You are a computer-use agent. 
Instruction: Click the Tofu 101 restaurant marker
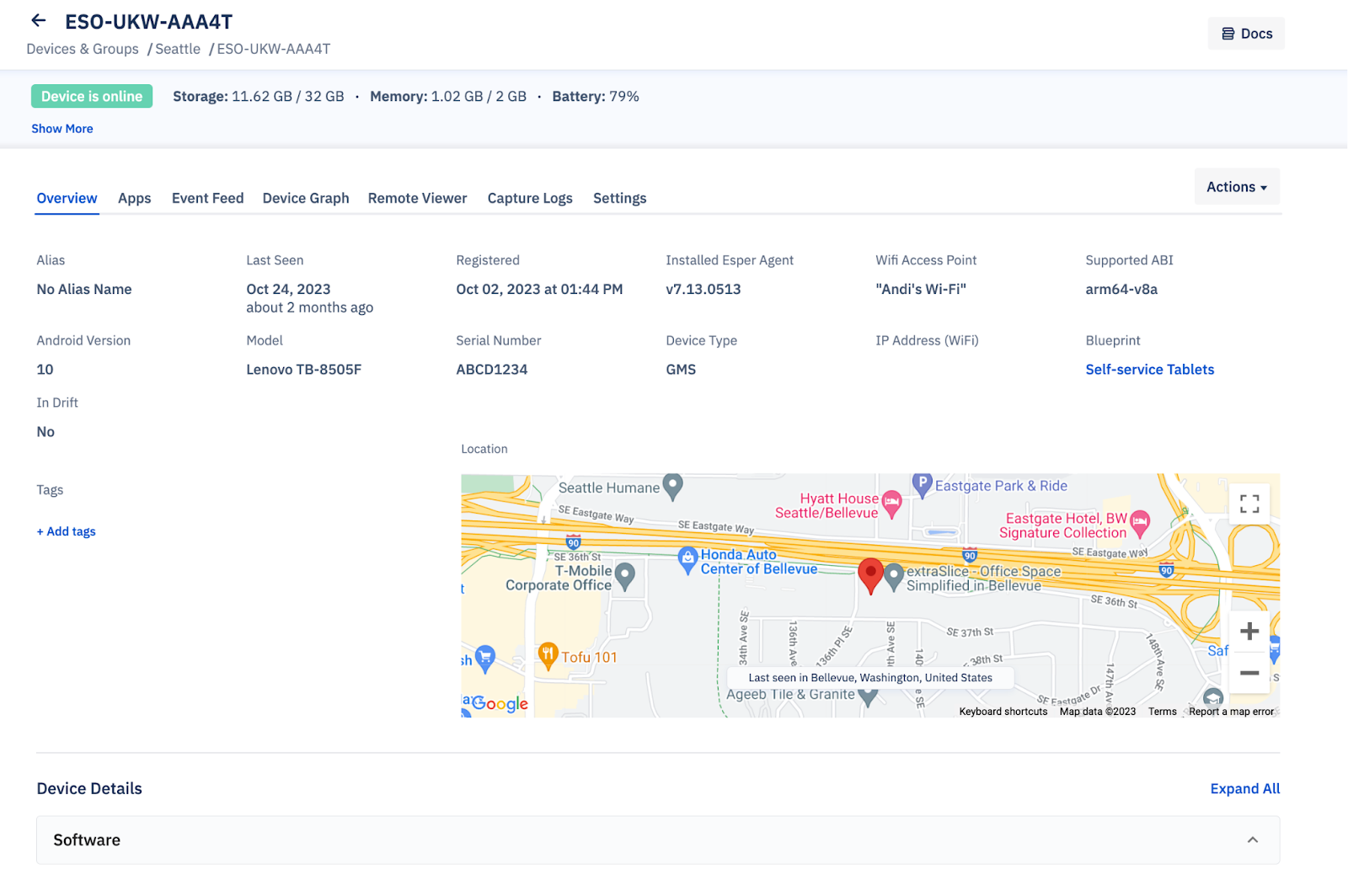point(548,655)
